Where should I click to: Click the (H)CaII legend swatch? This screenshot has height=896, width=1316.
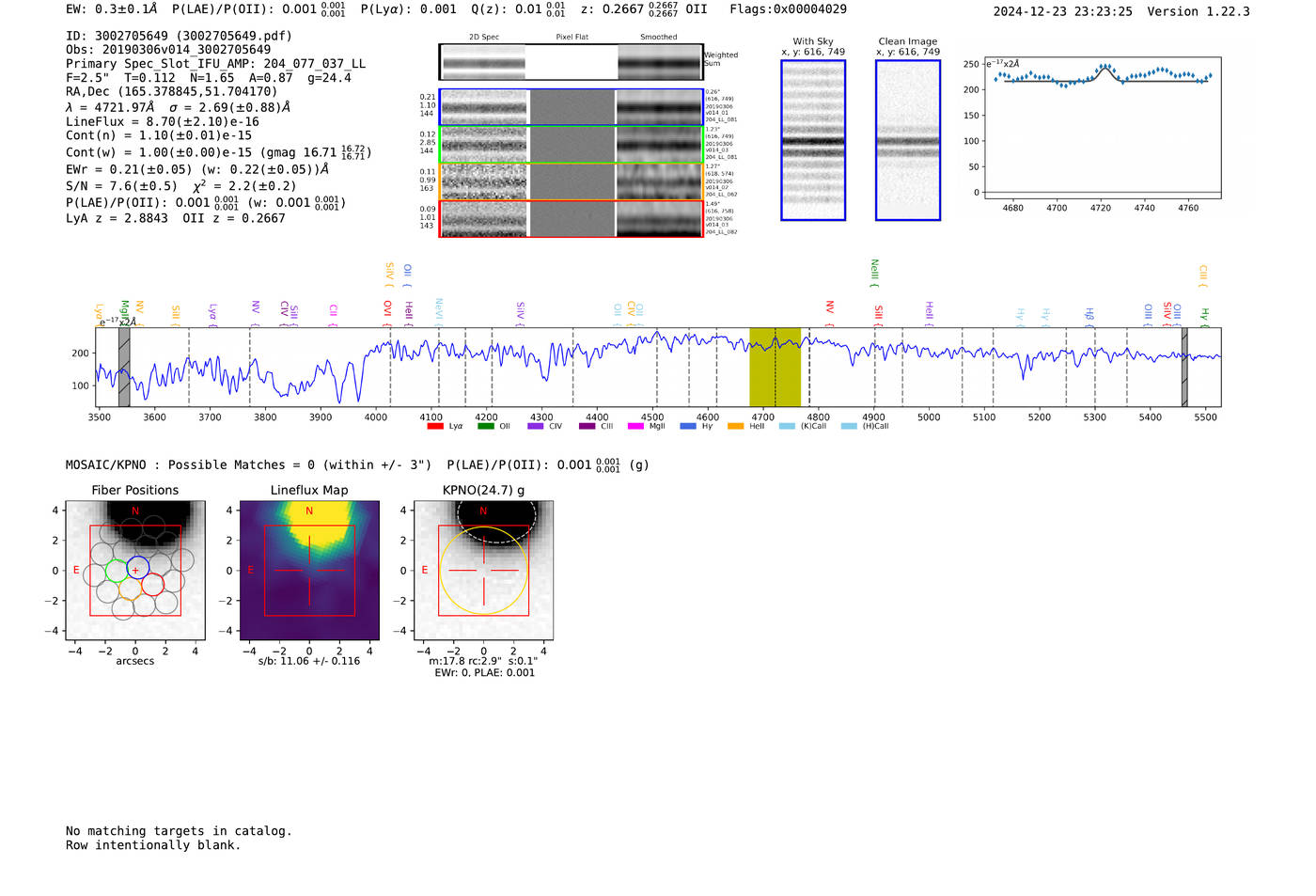pyautogui.click(x=849, y=427)
